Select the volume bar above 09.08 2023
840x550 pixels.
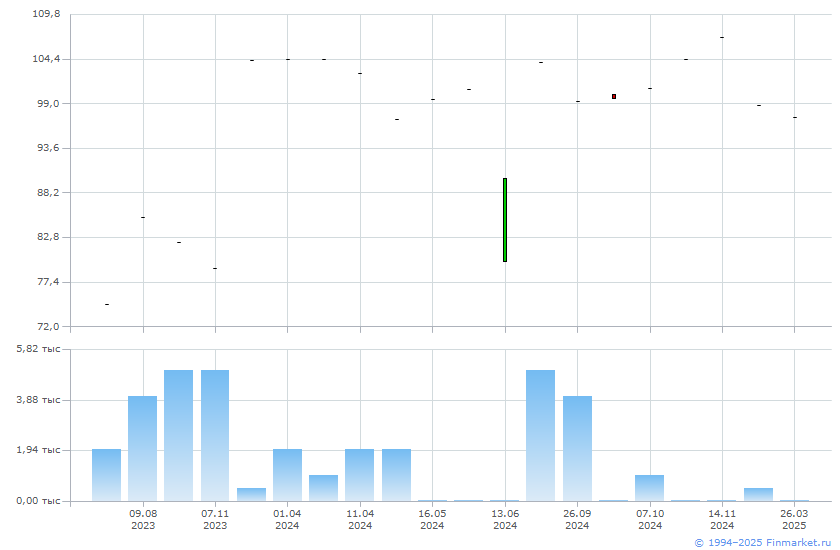pyautogui.click(x=142, y=449)
